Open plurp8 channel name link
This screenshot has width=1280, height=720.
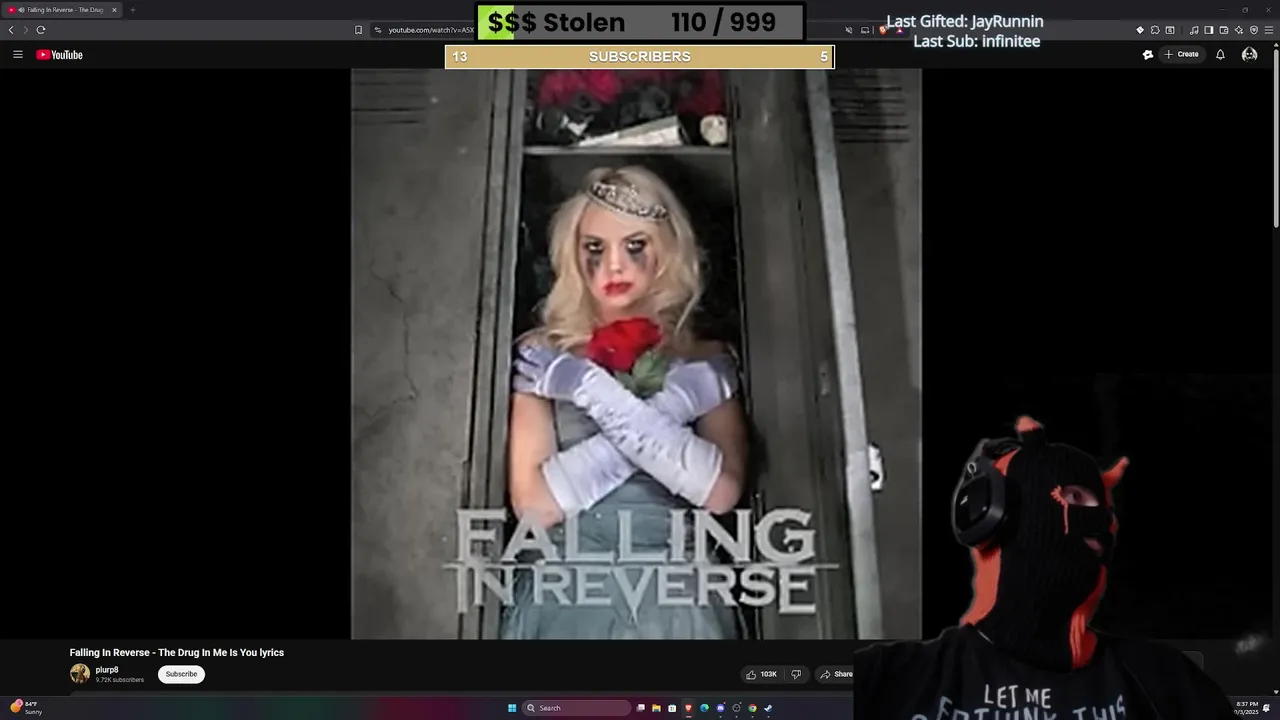pos(107,669)
